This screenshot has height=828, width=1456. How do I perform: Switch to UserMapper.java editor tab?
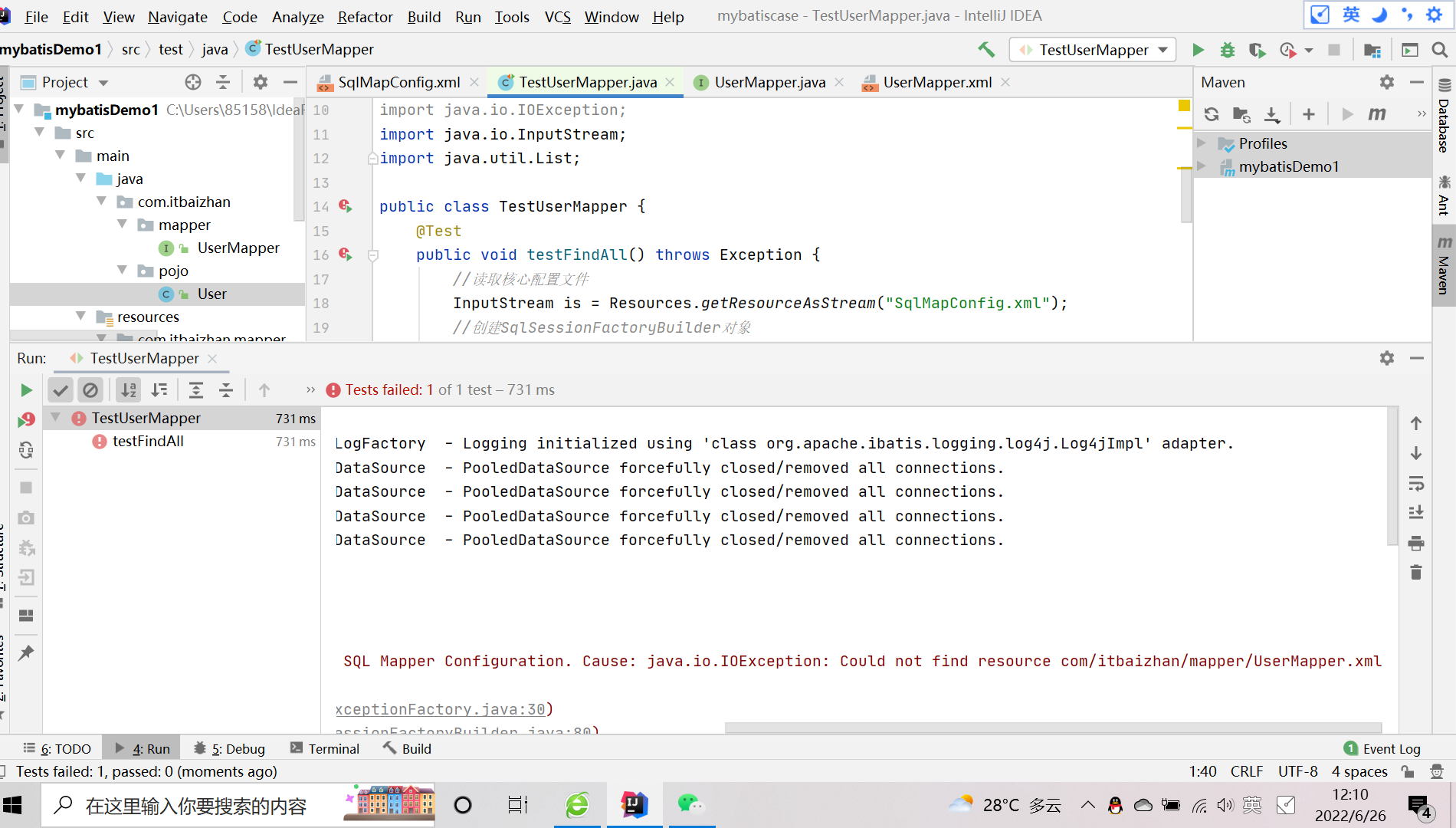(769, 82)
